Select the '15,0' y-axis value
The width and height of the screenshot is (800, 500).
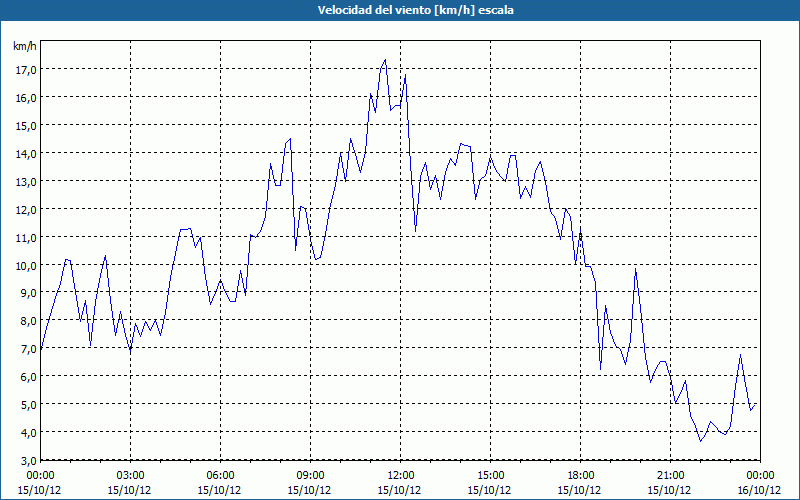26,126
